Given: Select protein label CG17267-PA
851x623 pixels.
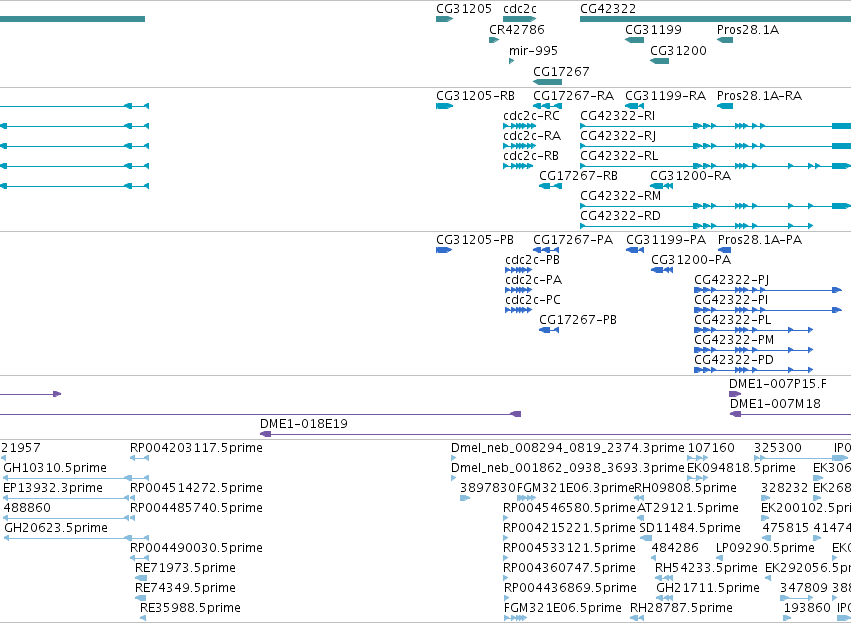Looking at the screenshot, I should click(573, 240).
